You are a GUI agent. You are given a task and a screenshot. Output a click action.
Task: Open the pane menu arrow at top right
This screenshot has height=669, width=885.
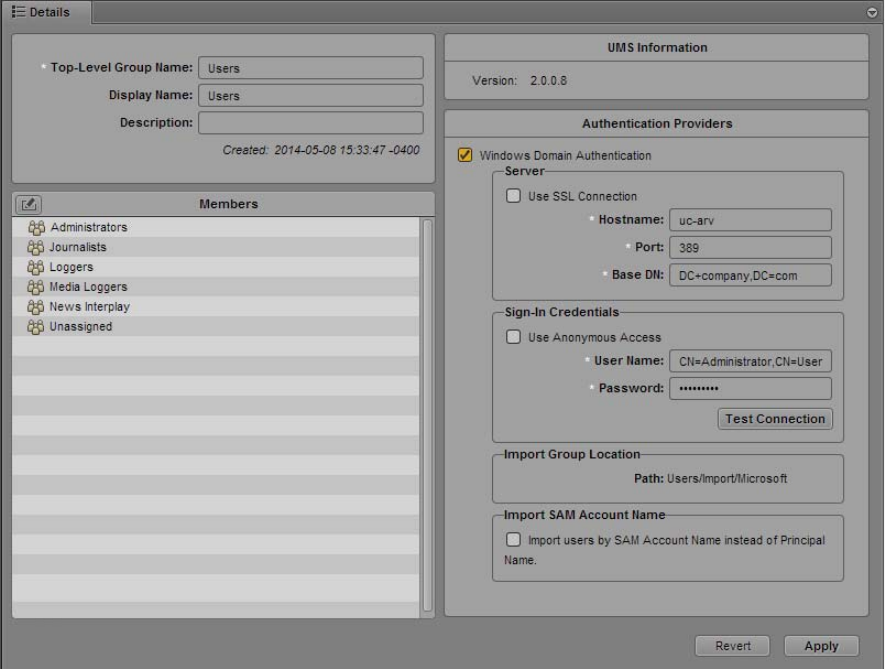tap(871, 12)
